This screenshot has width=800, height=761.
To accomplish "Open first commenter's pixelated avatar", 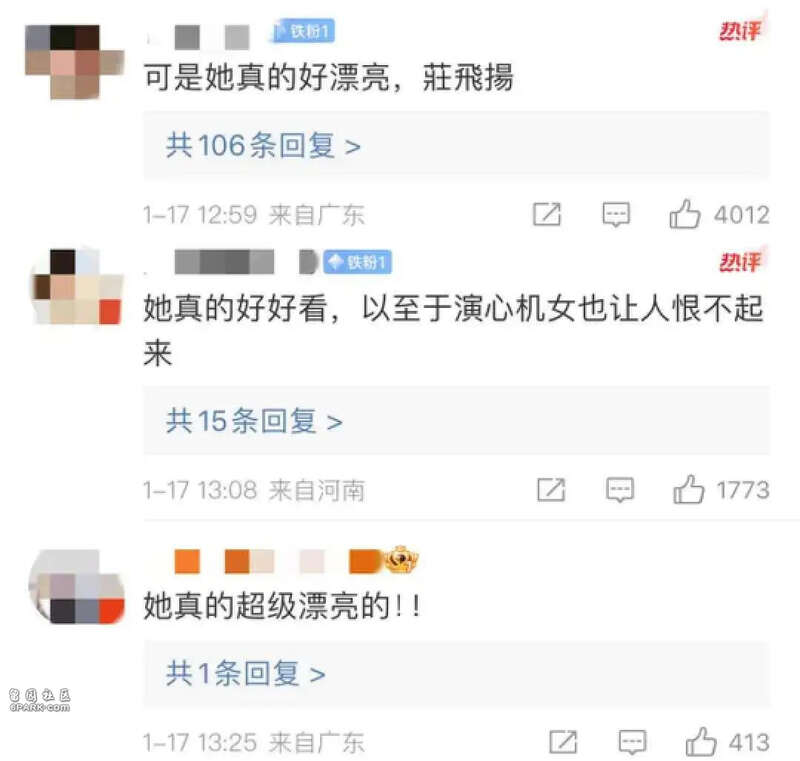I will 74,62.
